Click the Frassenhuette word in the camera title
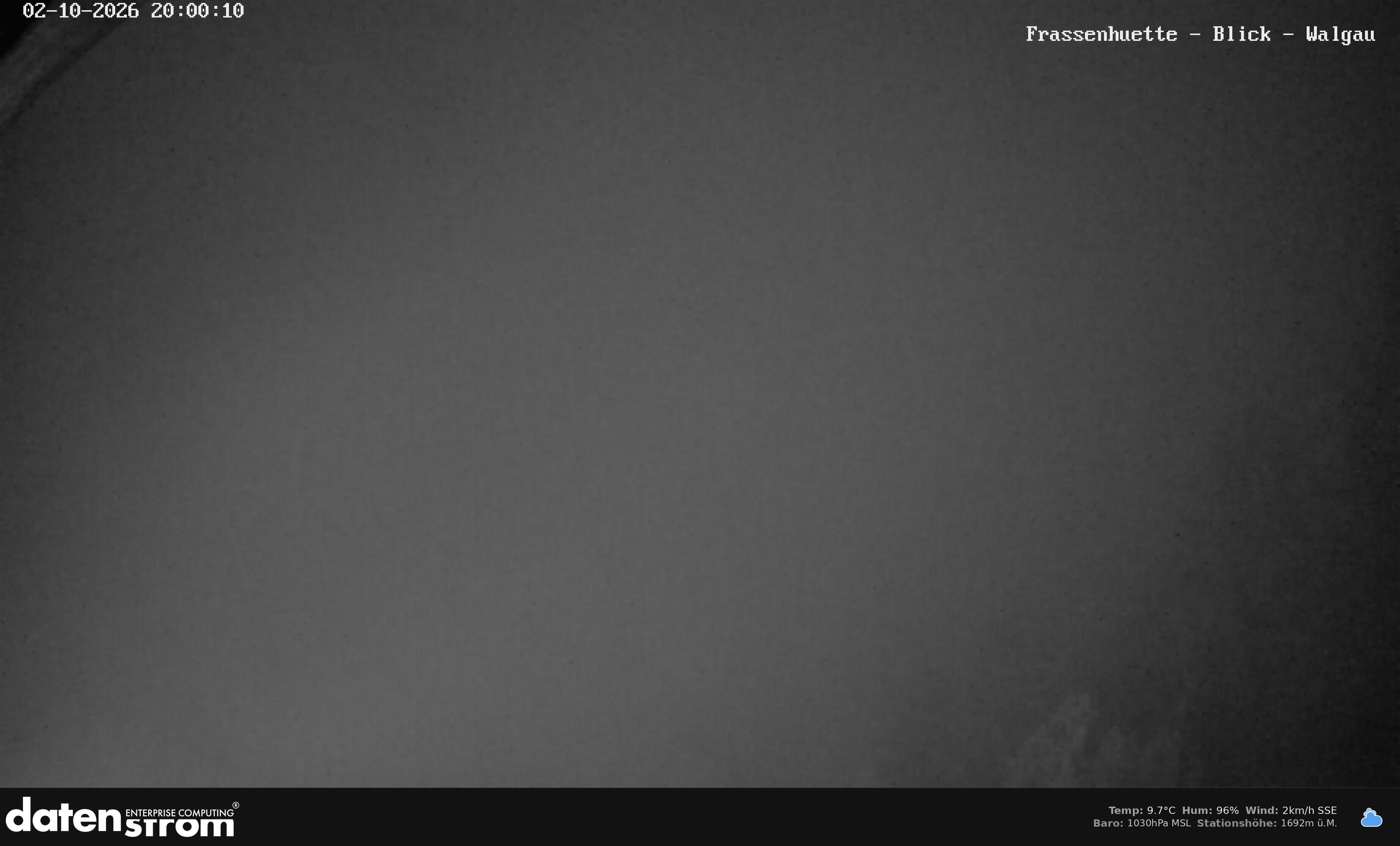 pos(1101,34)
